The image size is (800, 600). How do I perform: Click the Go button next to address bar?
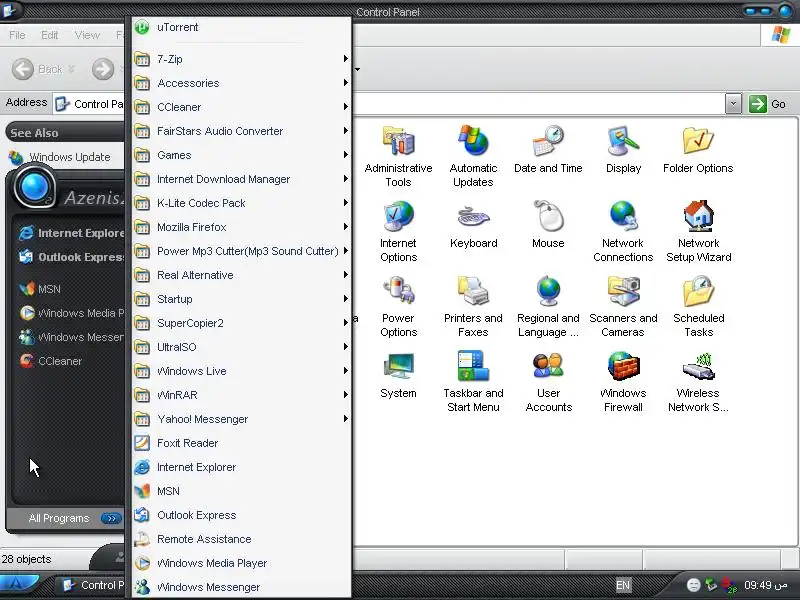[x=768, y=104]
